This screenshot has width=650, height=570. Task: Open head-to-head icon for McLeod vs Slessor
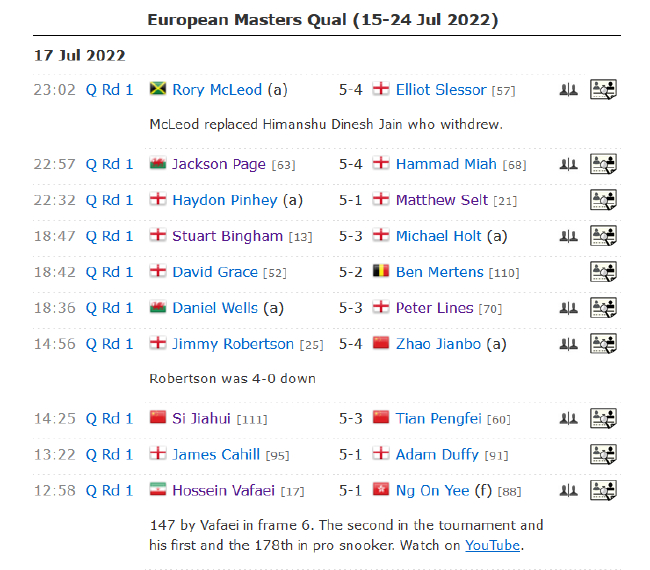coord(568,90)
